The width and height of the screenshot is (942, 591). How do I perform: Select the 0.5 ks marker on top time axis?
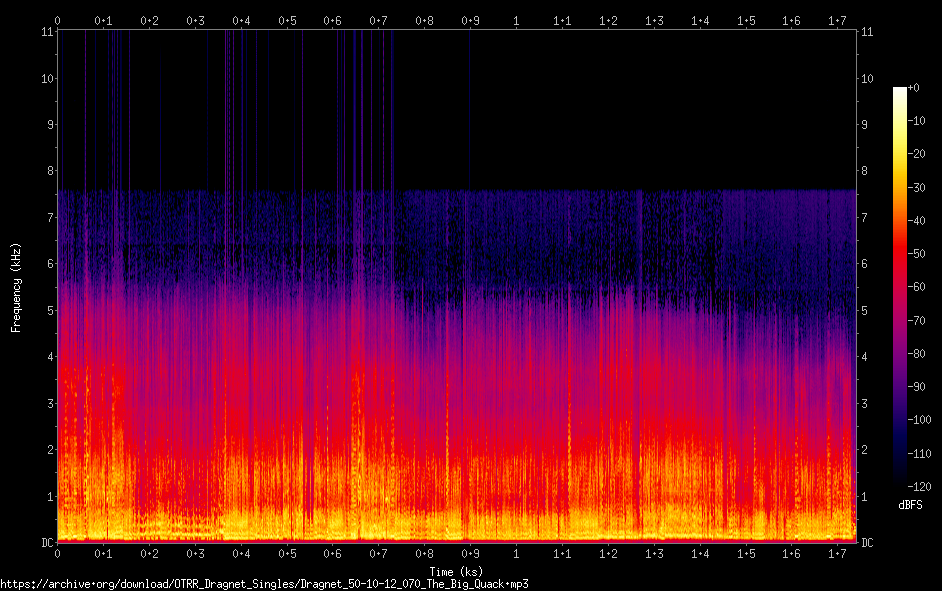[287, 20]
